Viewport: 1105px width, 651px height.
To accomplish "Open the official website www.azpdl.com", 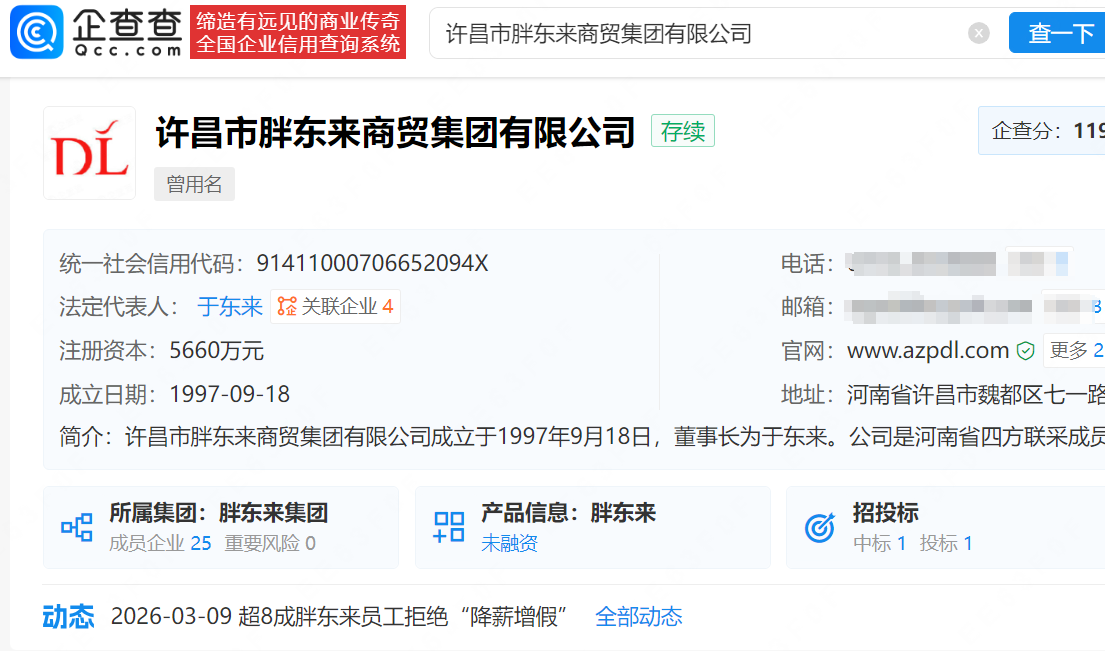I will click(927, 351).
